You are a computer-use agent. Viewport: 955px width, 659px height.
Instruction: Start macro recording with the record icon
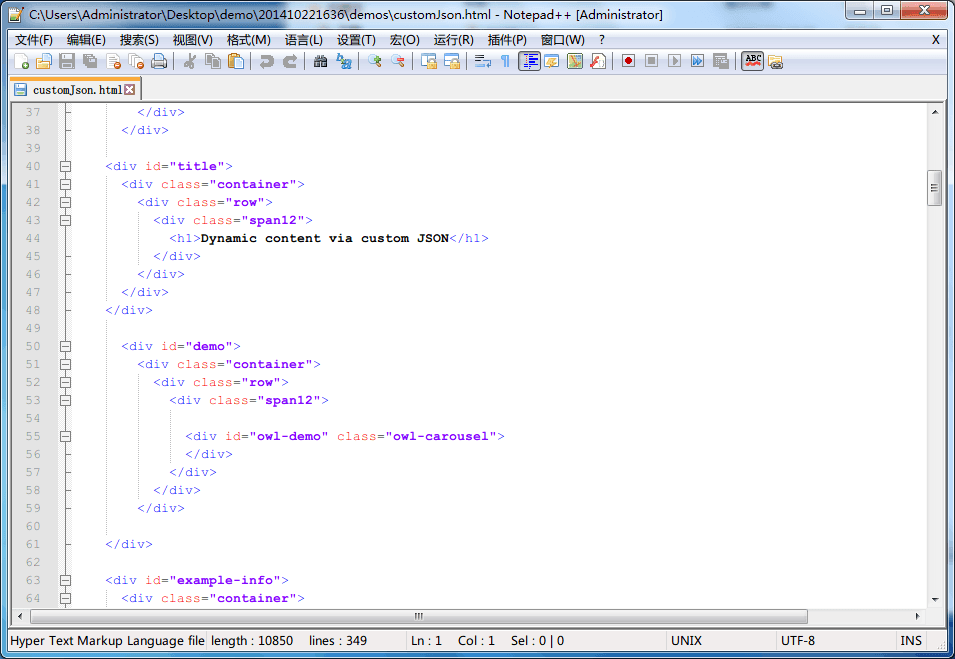627,61
